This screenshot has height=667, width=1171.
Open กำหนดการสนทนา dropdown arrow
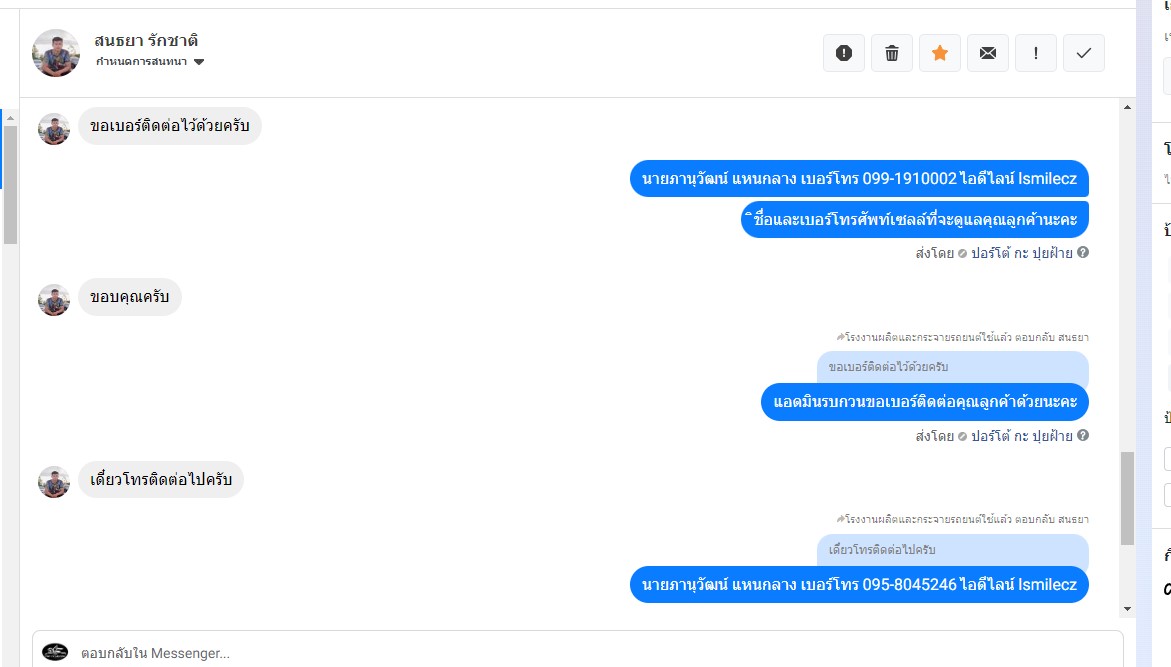tap(199, 62)
